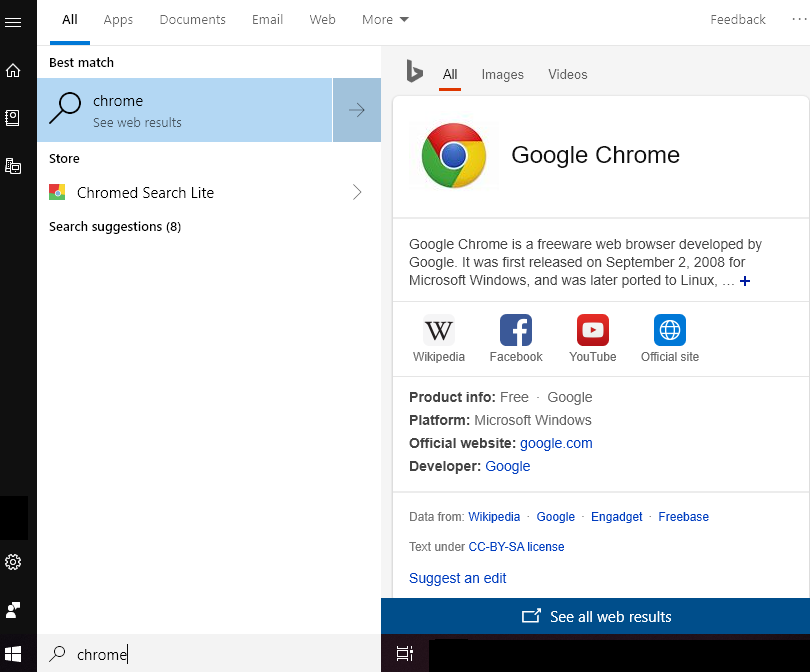Switch to the All filter tab
The height and width of the screenshot is (672, 810).
[70, 20]
